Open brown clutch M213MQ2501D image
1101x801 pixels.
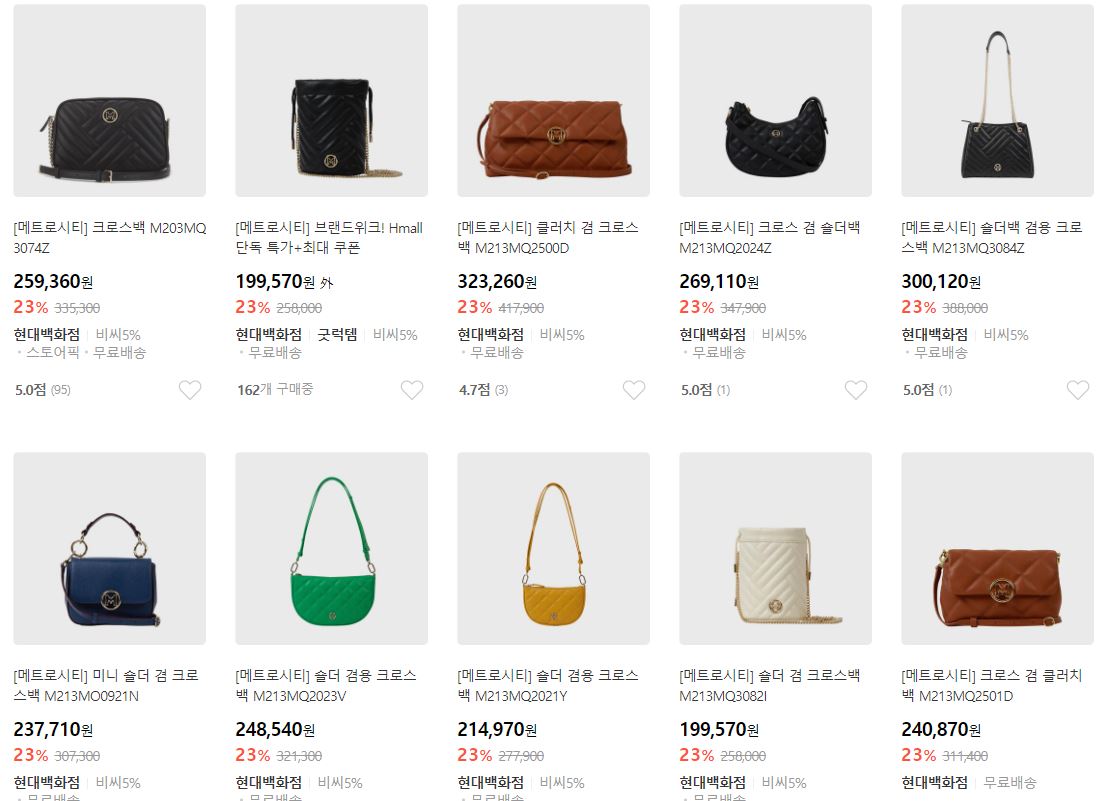(x=997, y=548)
